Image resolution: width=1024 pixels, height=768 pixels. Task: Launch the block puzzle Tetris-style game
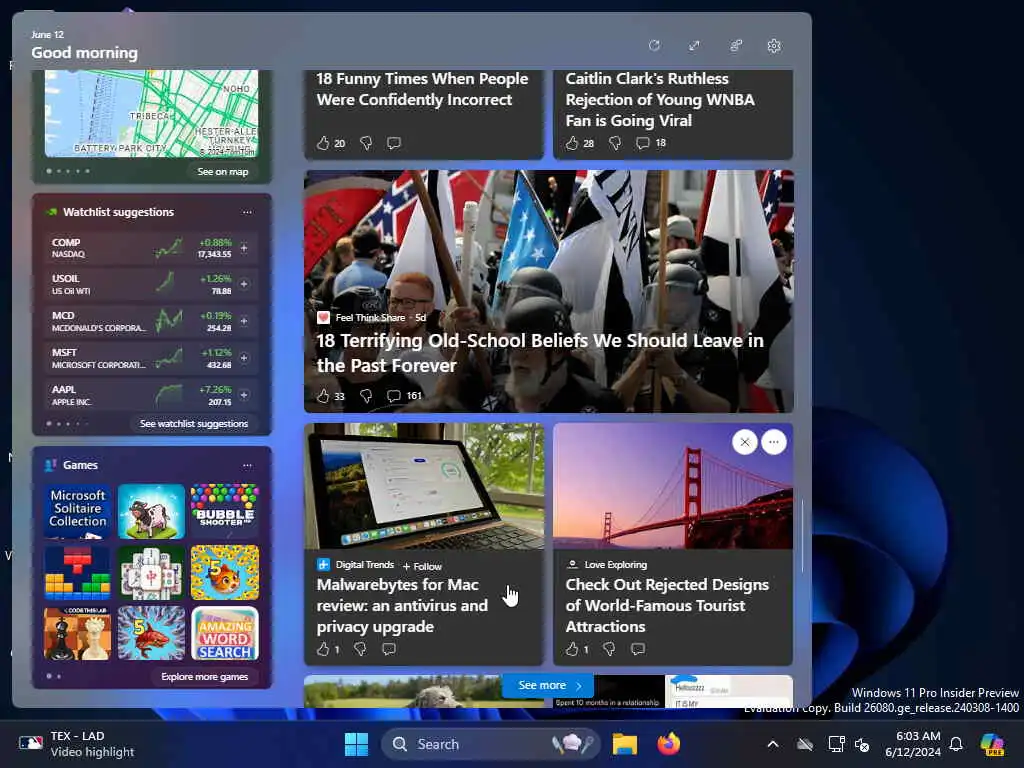click(x=78, y=573)
